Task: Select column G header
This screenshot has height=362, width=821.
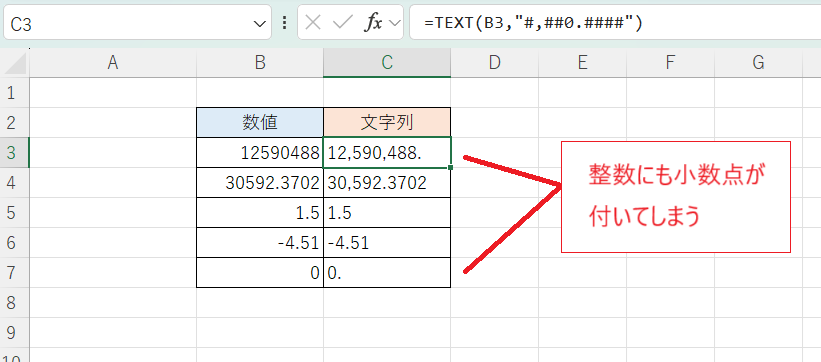Action: (758, 63)
